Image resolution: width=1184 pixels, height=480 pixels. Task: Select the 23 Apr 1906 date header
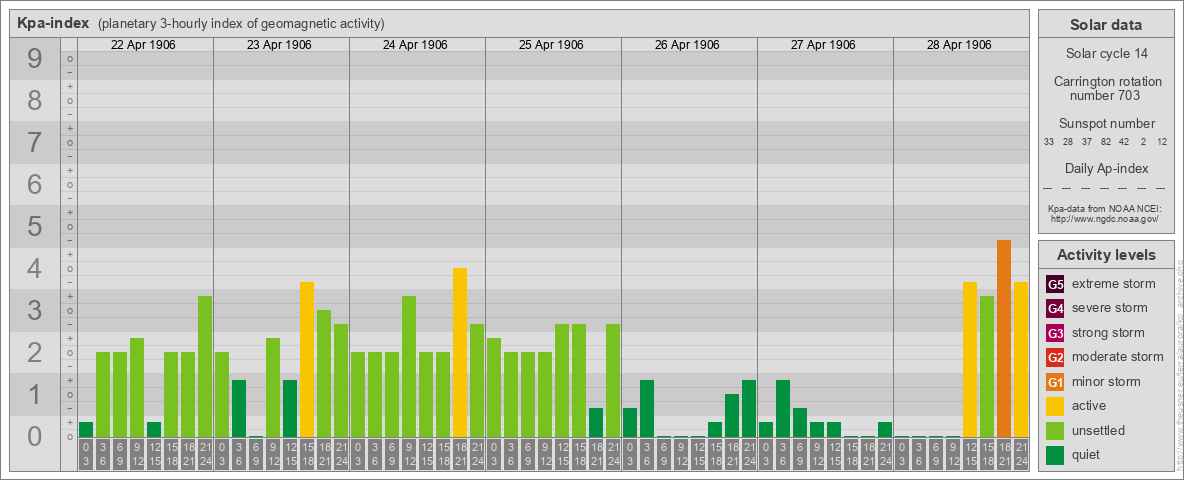[279, 45]
